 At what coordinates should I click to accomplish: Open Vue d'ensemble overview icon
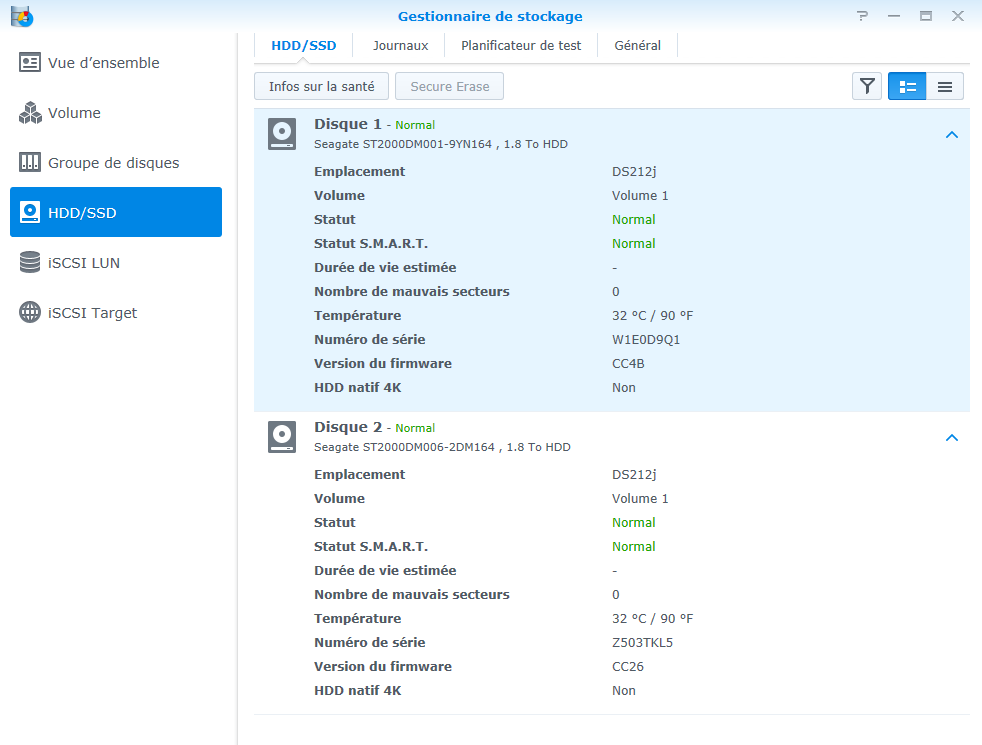click(x=30, y=63)
